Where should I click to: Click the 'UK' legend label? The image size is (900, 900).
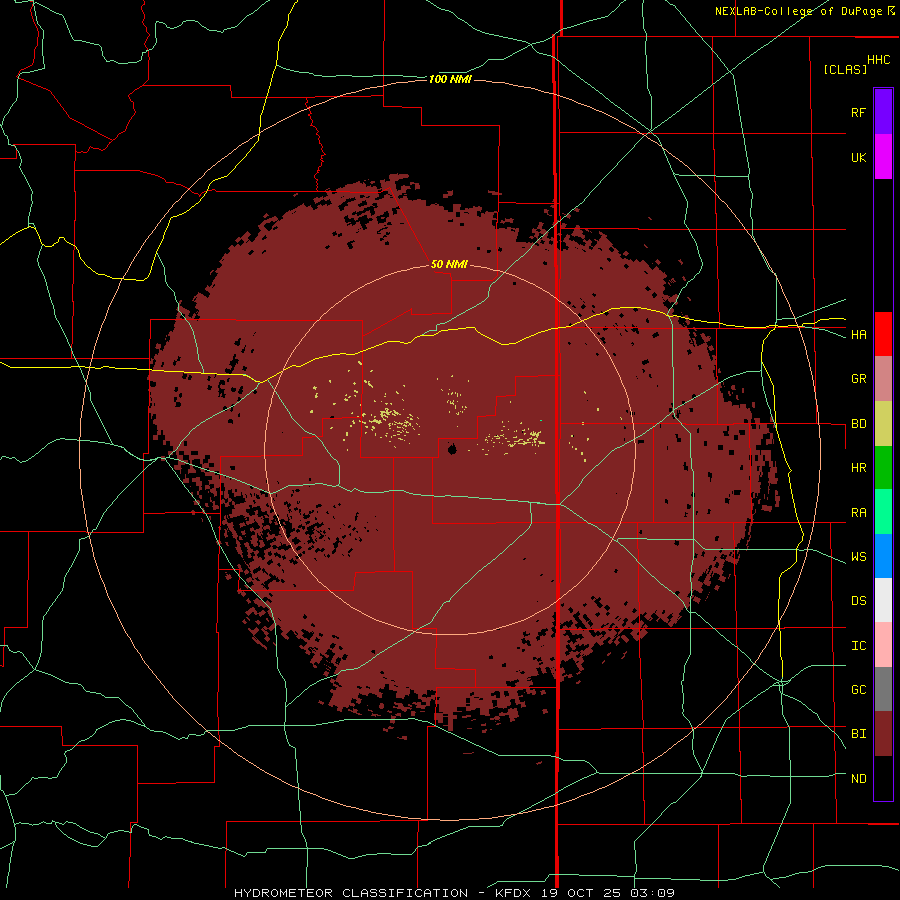(859, 157)
